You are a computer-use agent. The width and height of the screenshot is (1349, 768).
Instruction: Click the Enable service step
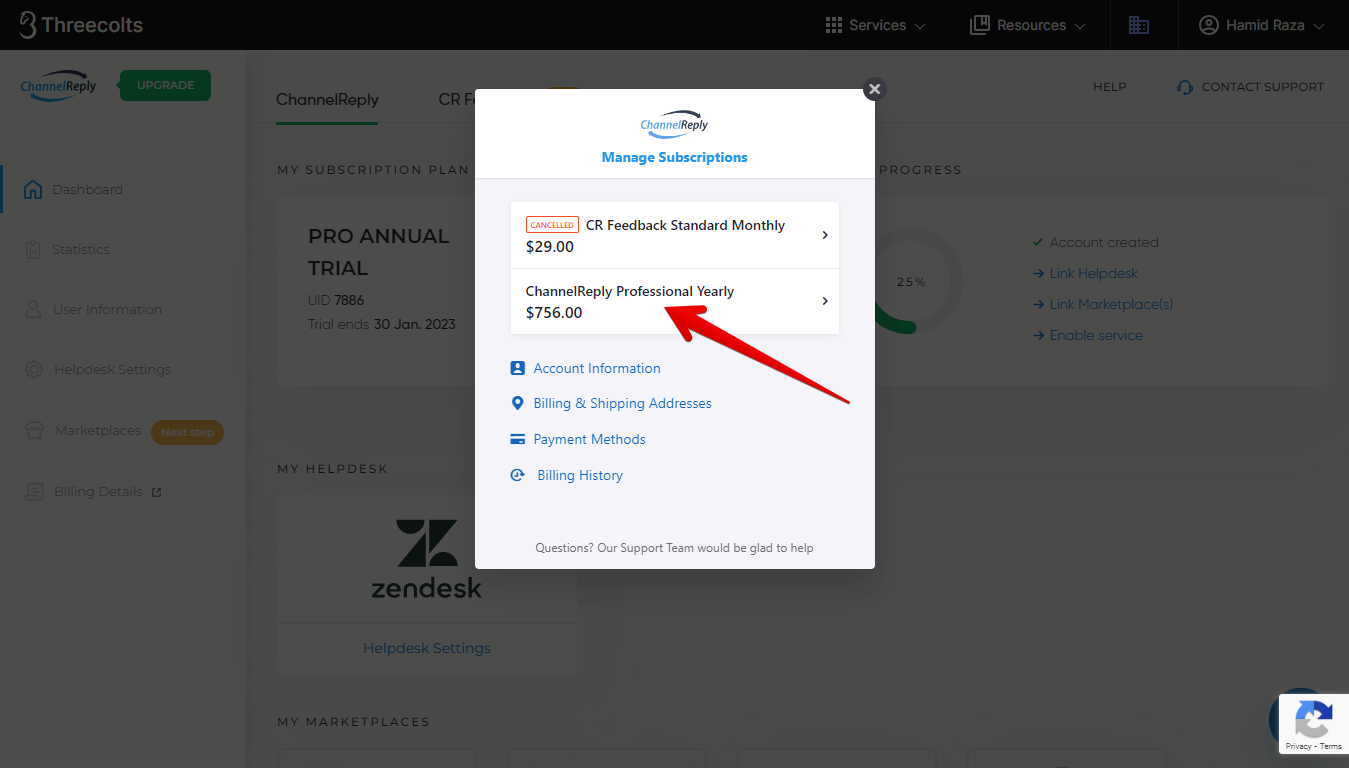[1095, 335]
